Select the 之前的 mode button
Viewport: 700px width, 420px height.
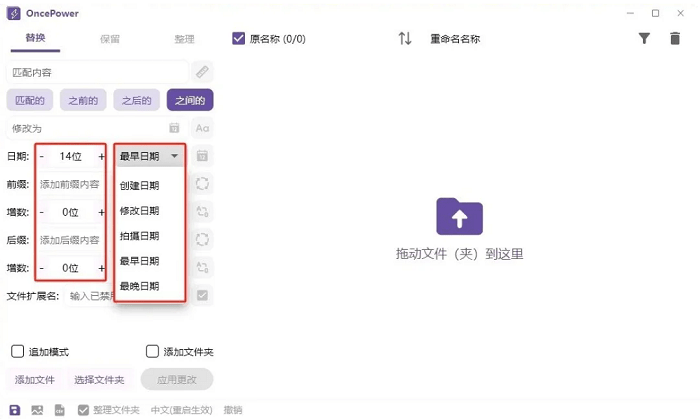pos(83,100)
